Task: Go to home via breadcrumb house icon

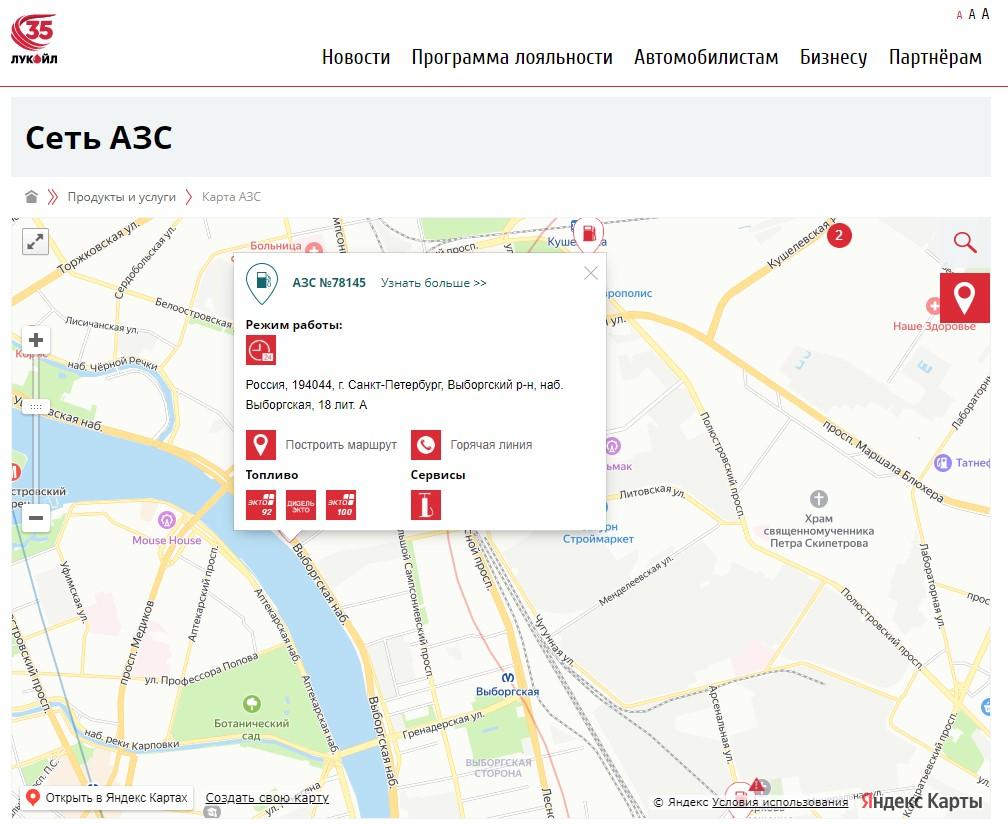Action: click(31, 197)
